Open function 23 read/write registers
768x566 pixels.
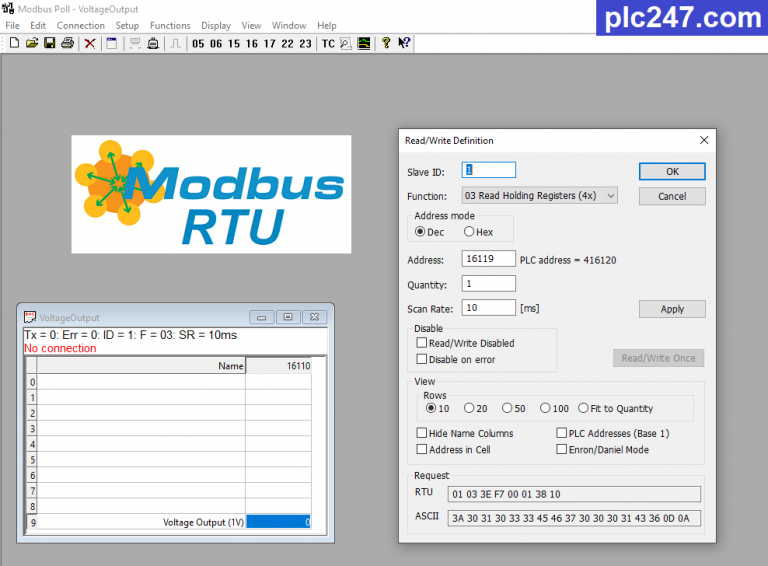point(305,44)
